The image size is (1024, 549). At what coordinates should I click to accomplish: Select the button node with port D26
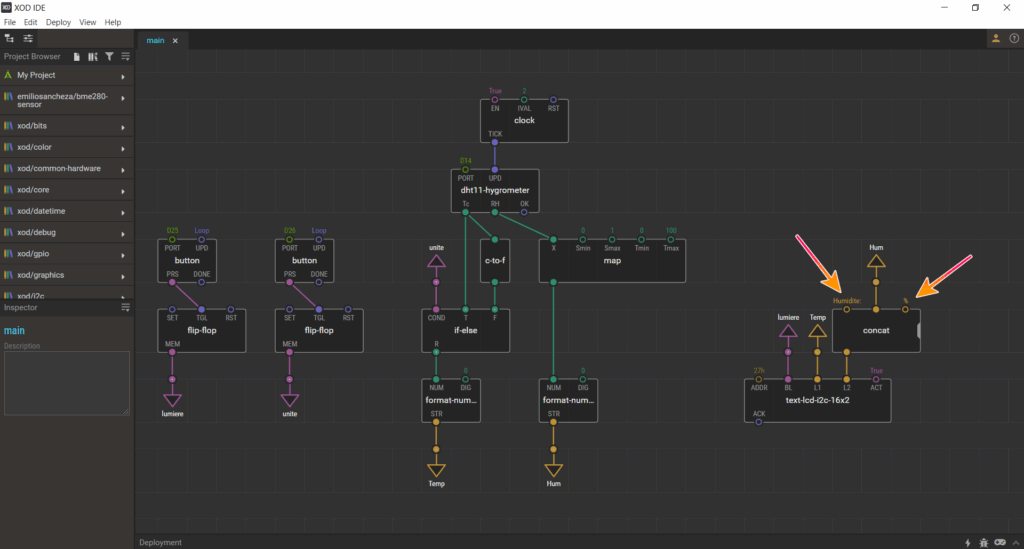coord(304,260)
